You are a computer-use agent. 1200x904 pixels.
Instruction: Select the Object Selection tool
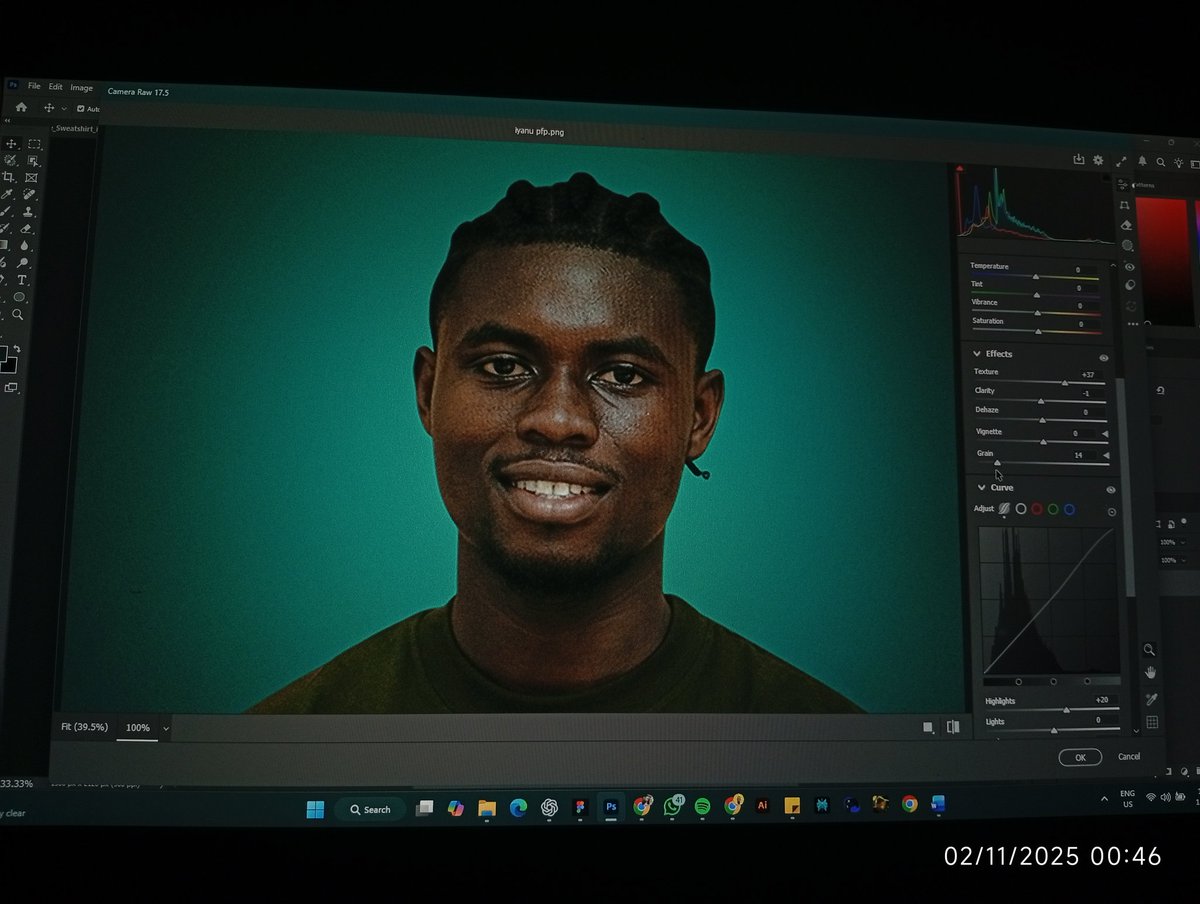(x=33, y=161)
